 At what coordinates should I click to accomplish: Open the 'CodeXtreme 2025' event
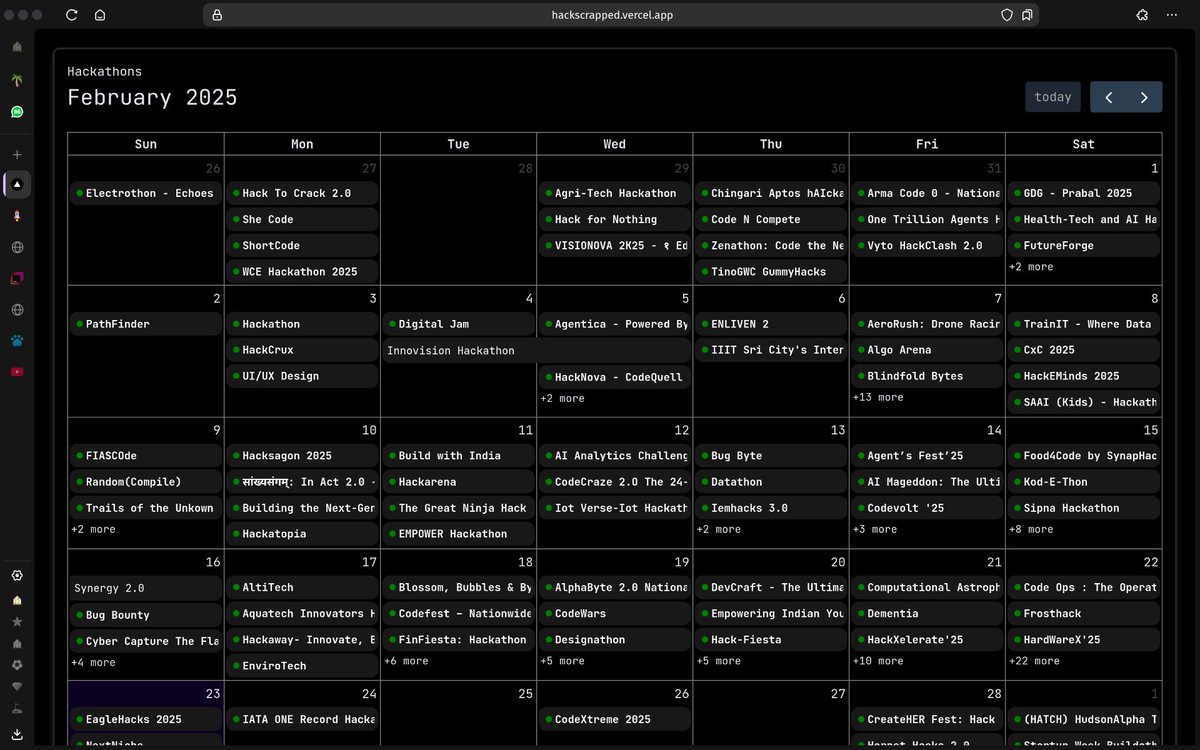pyautogui.click(x=614, y=719)
